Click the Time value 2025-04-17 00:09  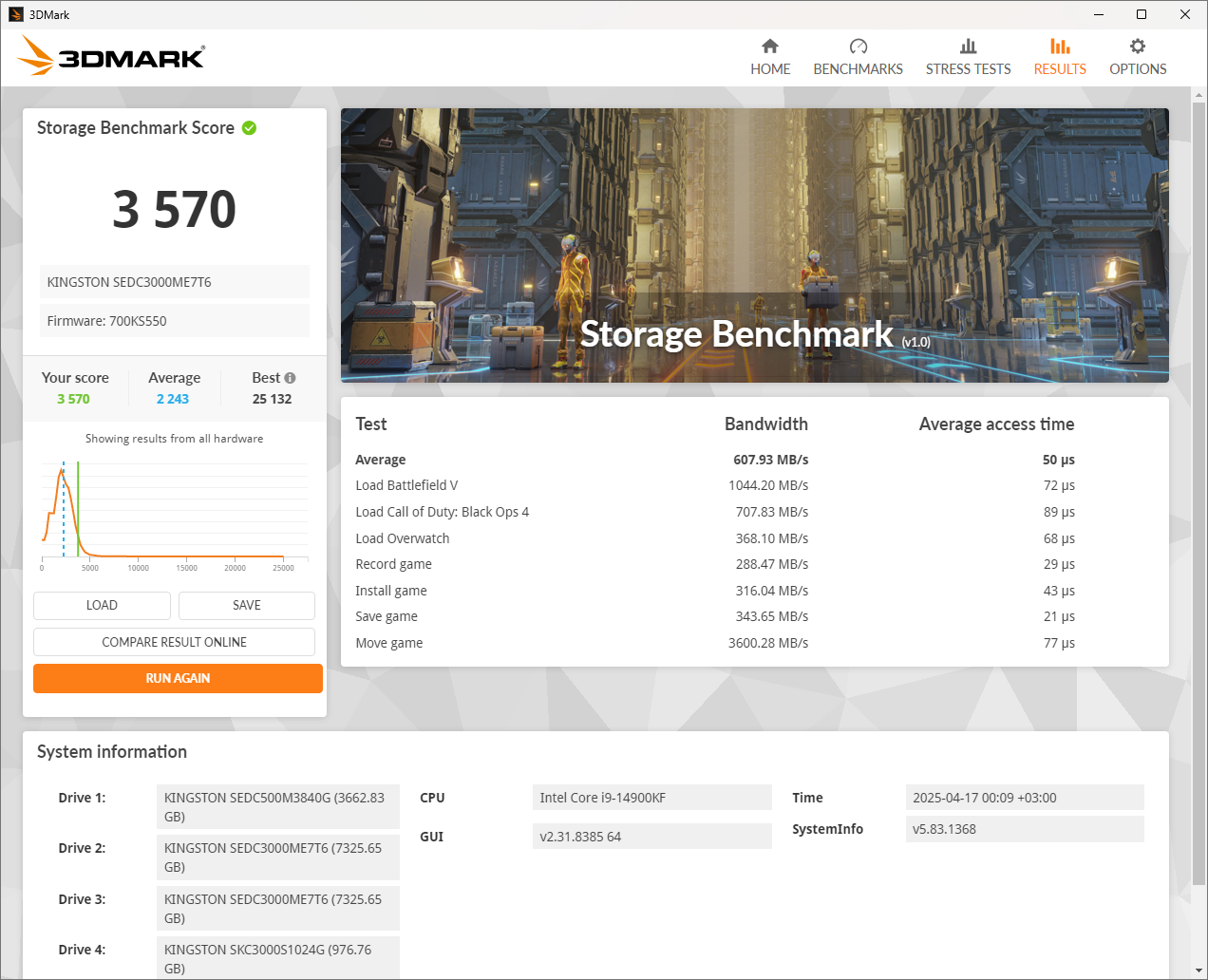click(1025, 798)
